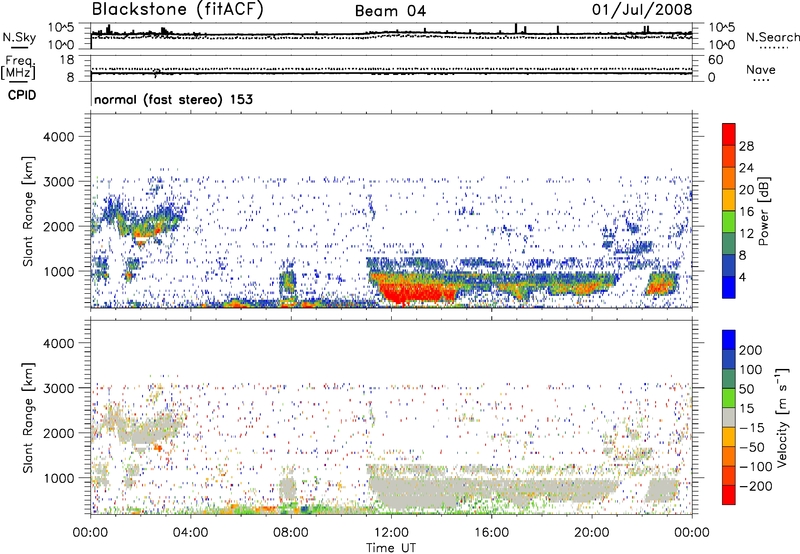Click the 16 label on the power color bar
Screen dimensions: 800x554
(746, 212)
